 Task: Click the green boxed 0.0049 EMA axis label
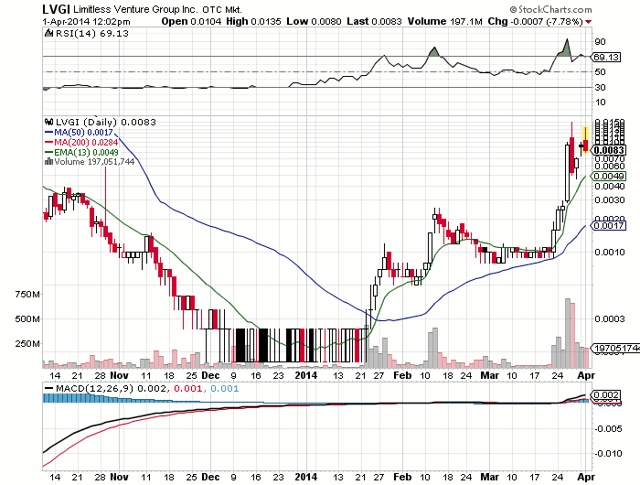pyautogui.click(x=609, y=176)
